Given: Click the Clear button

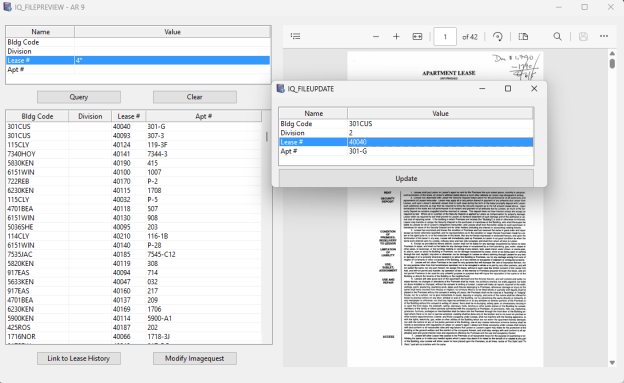Looking at the screenshot, I should click(195, 97).
